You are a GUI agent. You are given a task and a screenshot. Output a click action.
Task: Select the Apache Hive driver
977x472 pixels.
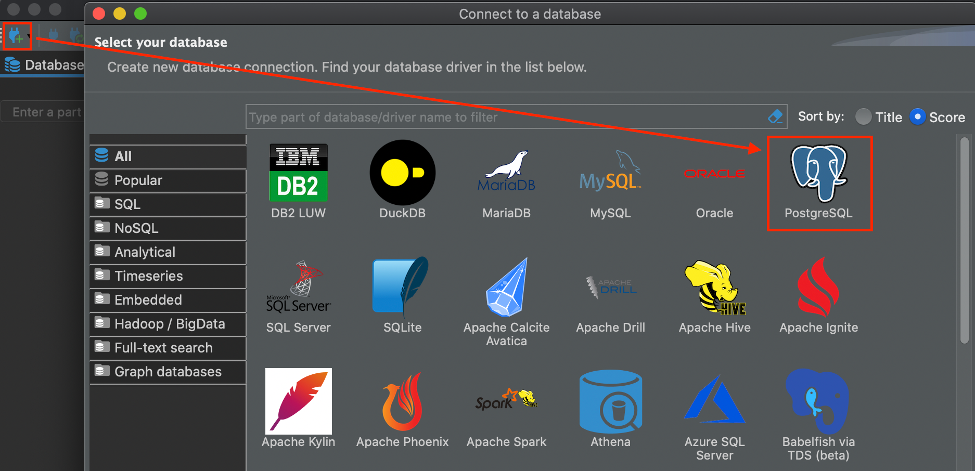click(714, 288)
